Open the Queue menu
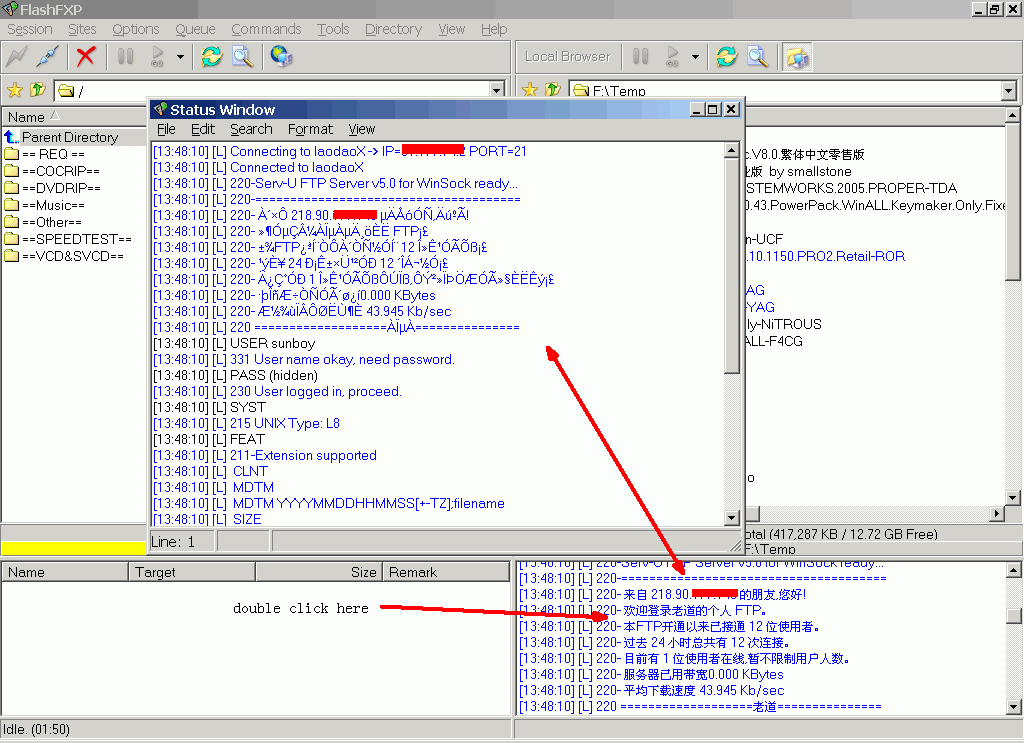The width and height of the screenshot is (1024, 743). pos(195,29)
